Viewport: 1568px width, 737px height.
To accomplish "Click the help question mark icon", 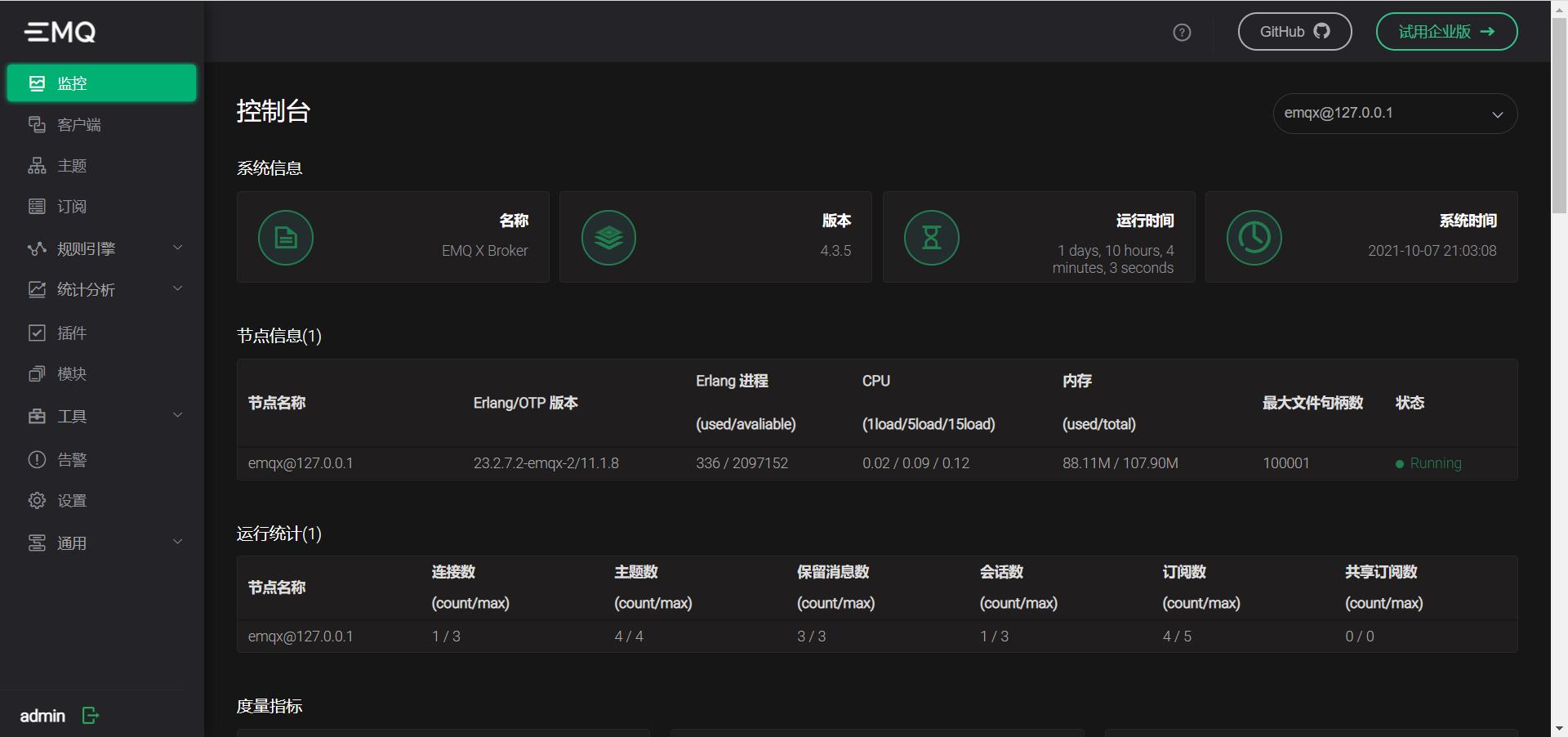I will 1182,32.
